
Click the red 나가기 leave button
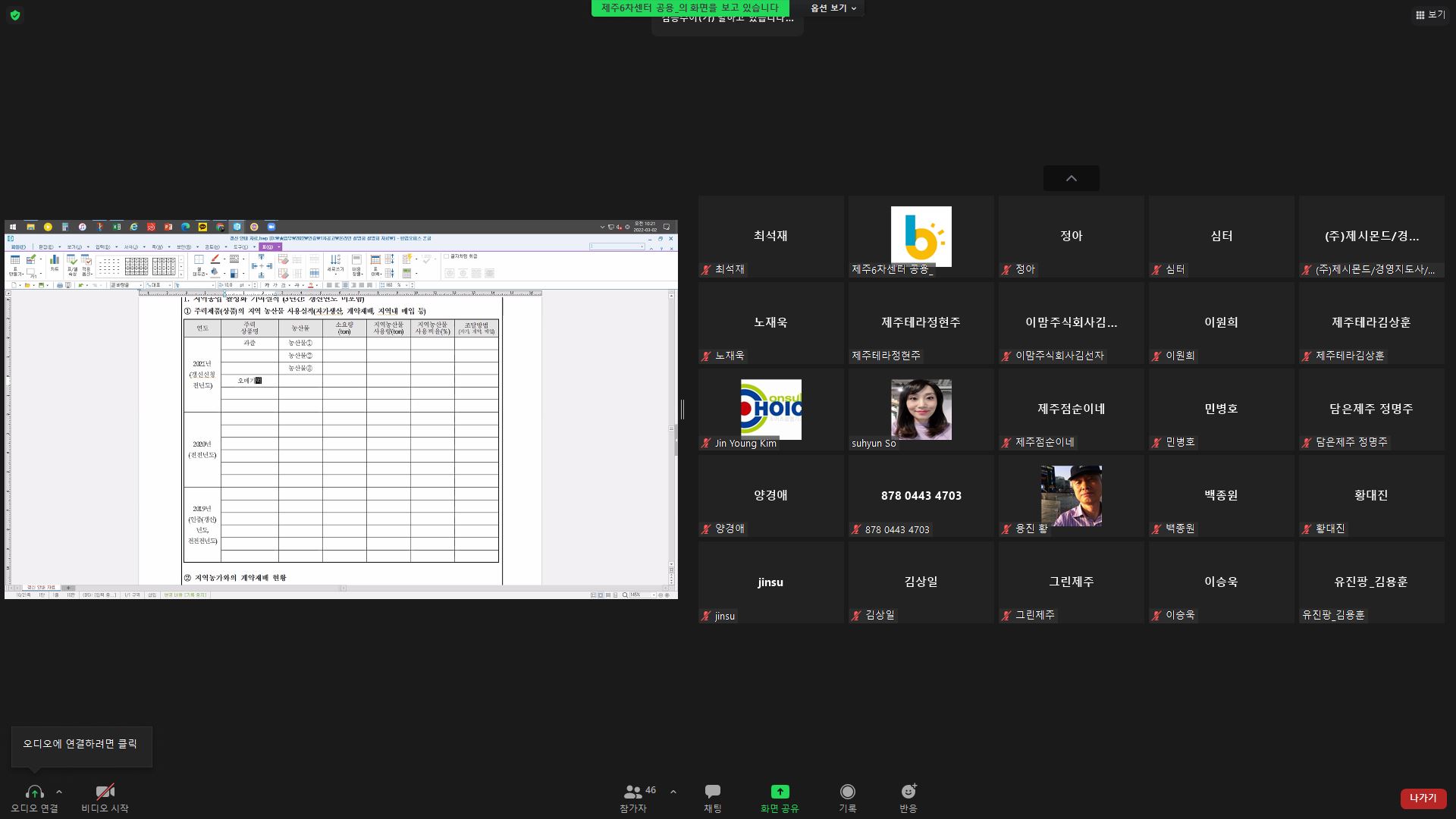(x=1423, y=798)
